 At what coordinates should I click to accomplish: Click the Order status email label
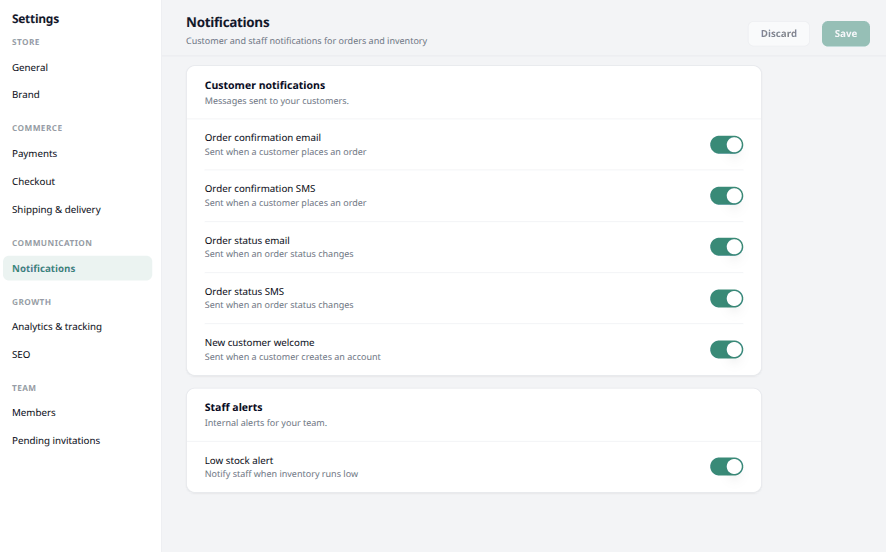tap(247, 241)
